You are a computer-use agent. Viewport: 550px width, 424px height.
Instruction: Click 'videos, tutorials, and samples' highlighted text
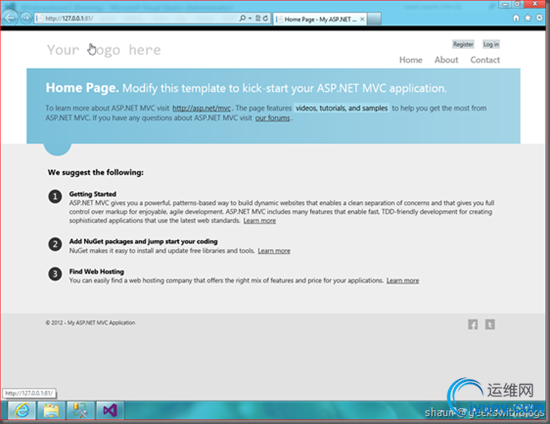point(342,108)
